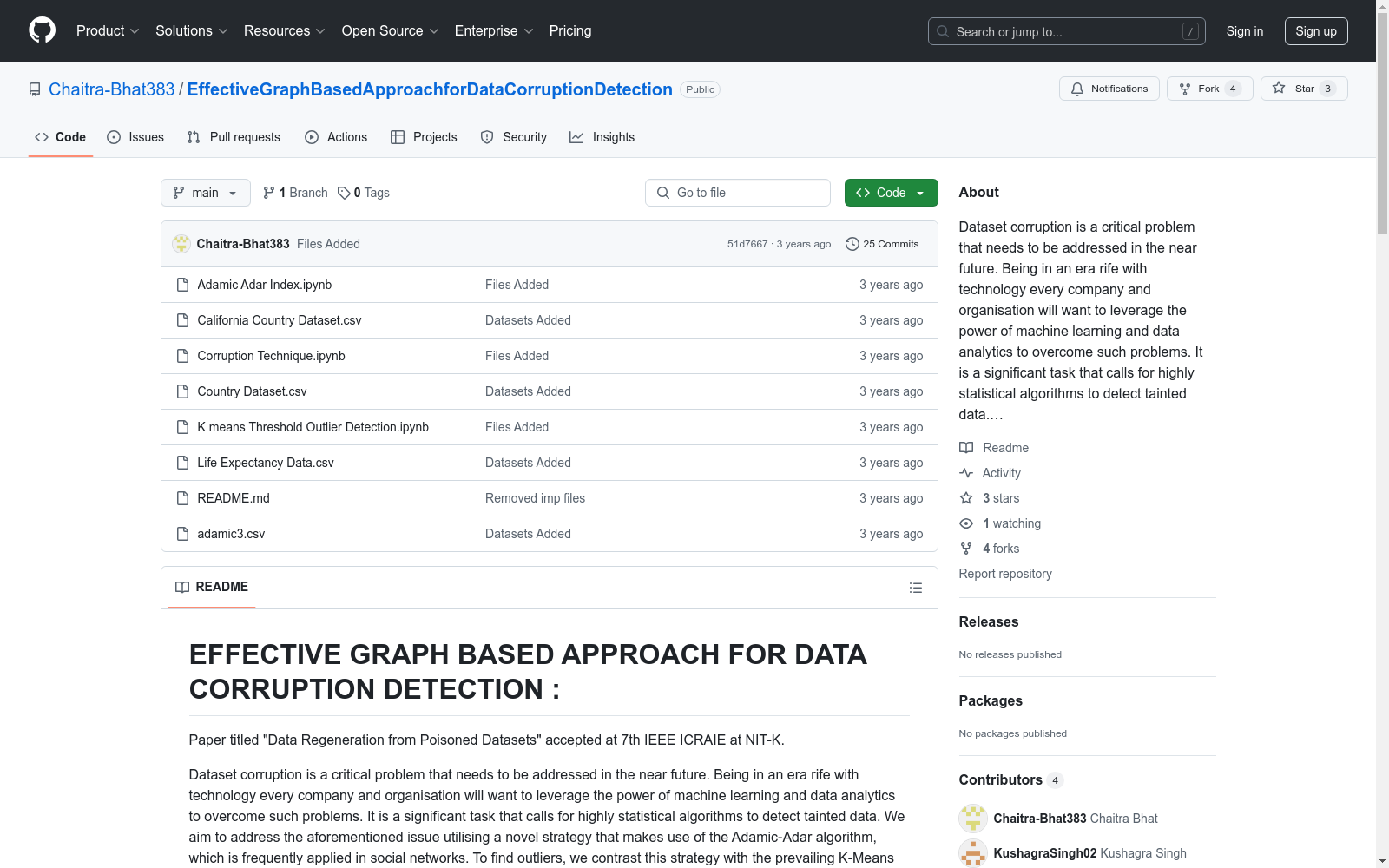
Task: Open the green Code dropdown button
Action: pyautogui.click(x=891, y=193)
